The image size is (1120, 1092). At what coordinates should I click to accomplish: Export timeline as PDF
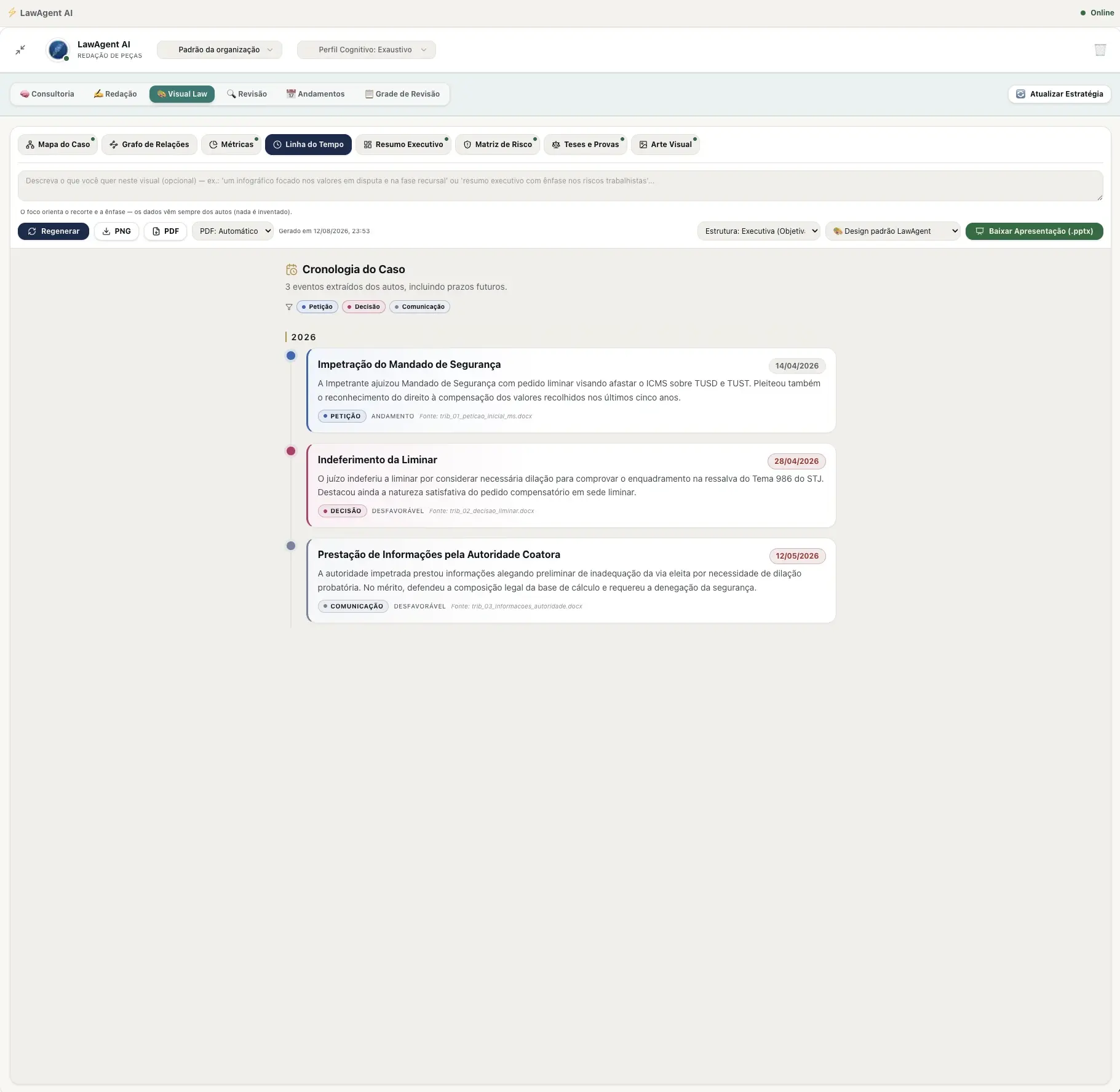coord(165,231)
